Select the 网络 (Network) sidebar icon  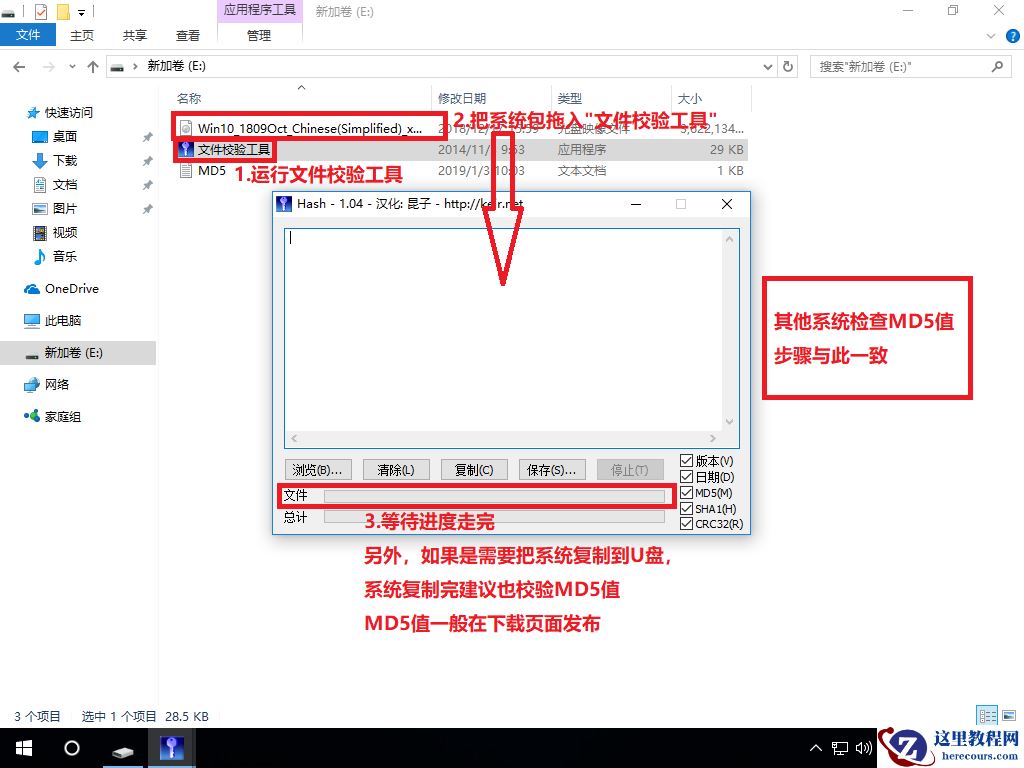click(49, 384)
